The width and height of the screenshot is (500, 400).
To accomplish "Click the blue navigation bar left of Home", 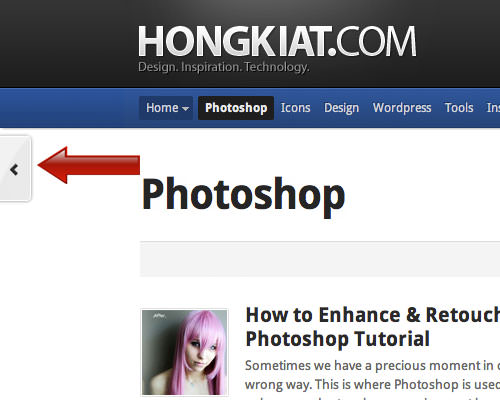I will tap(69, 108).
